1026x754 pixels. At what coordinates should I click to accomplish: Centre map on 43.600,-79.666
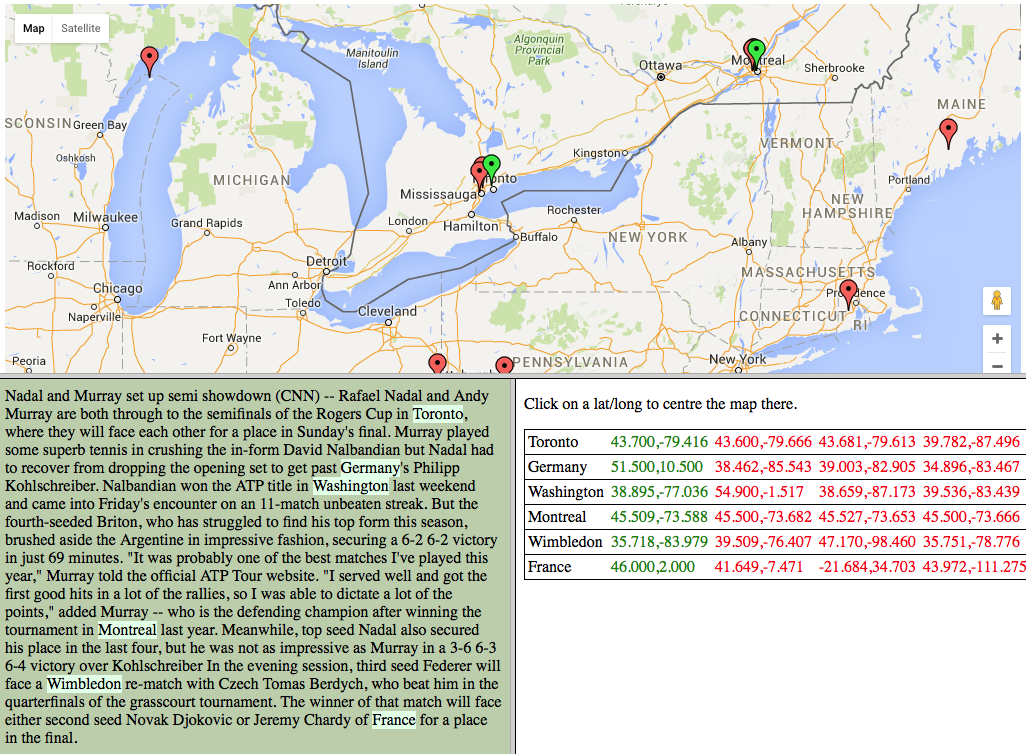pyautogui.click(x=763, y=442)
